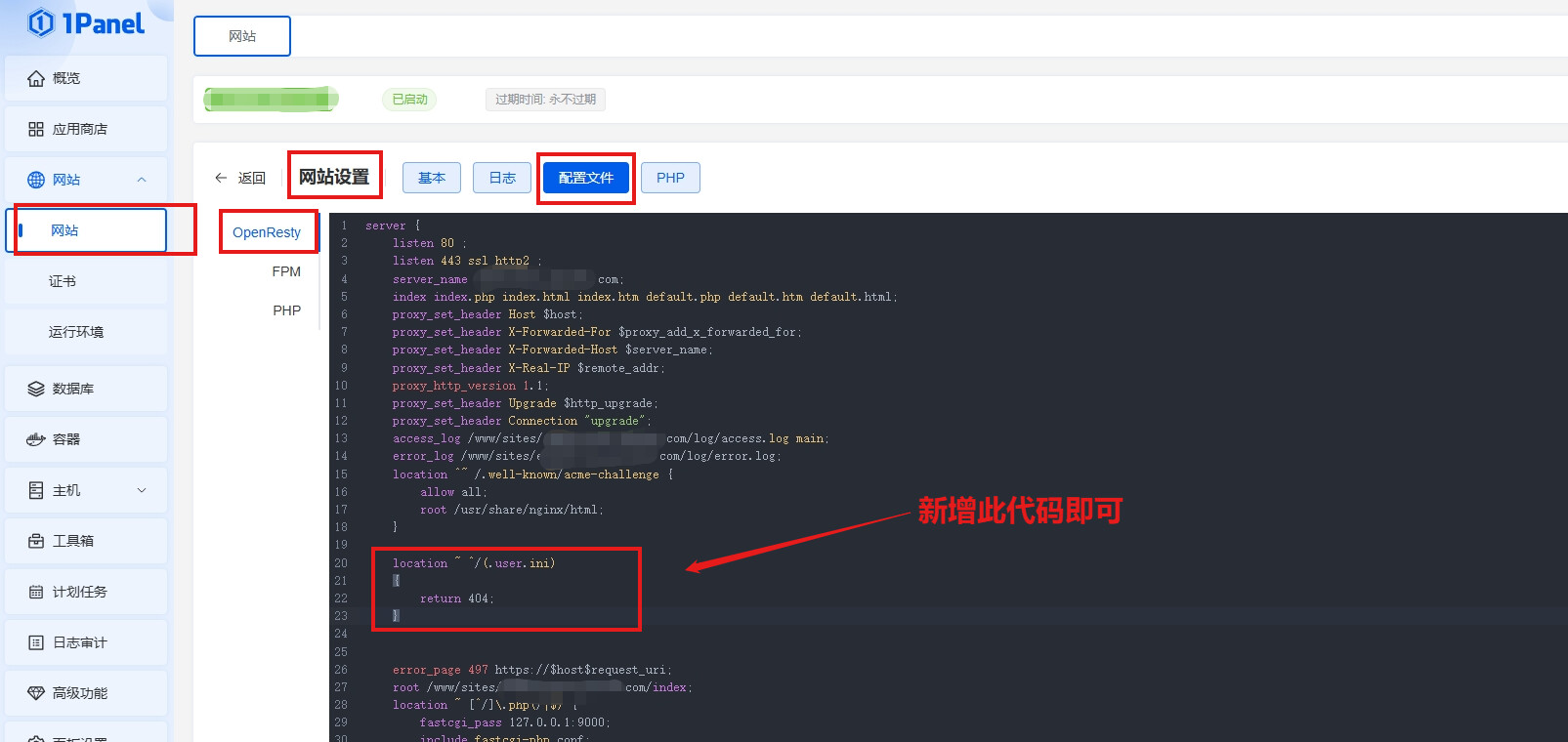This screenshot has width=1568, height=742.
Task: Select the 网站 submenu item
Action: (86, 230)
